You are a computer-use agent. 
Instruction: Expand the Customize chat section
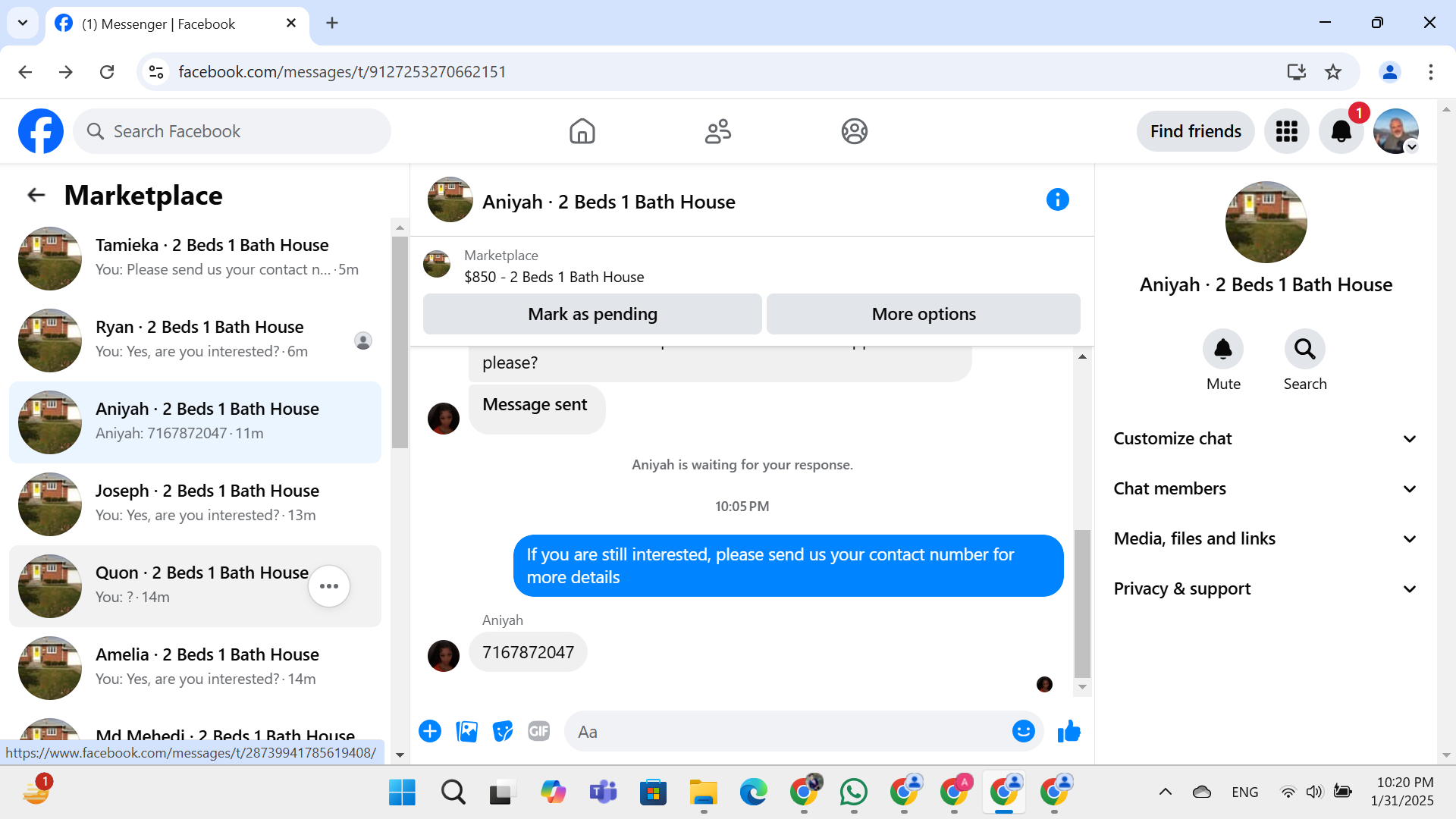tap(1265, 439)
